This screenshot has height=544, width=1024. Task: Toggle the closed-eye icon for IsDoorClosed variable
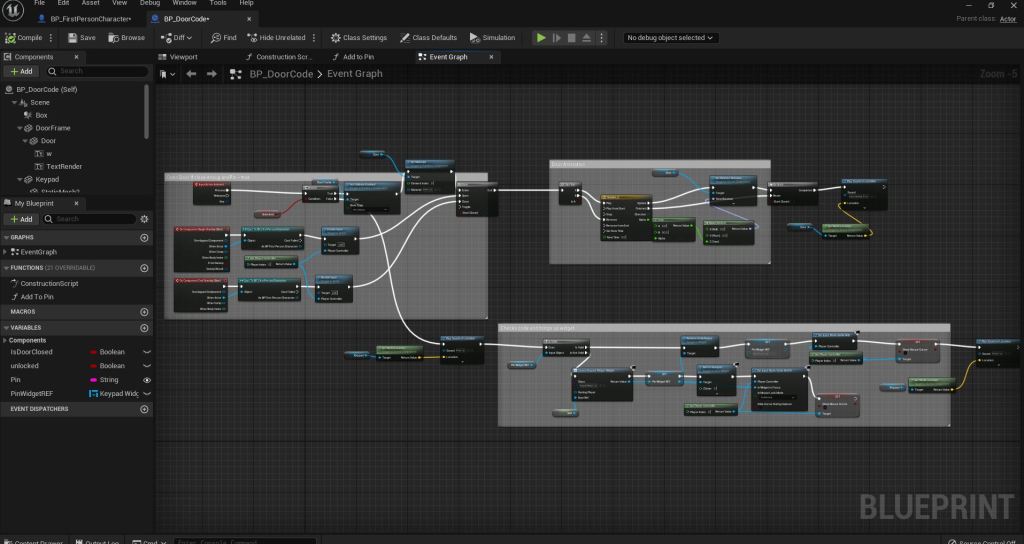click(147, 352)
